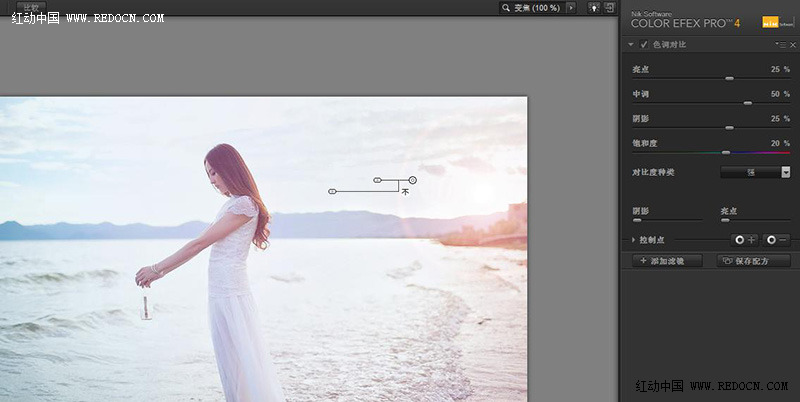Open the 对比度种类 dropdown arrow
This screenshot has width=800, height=402.
[x=786, y=172]
